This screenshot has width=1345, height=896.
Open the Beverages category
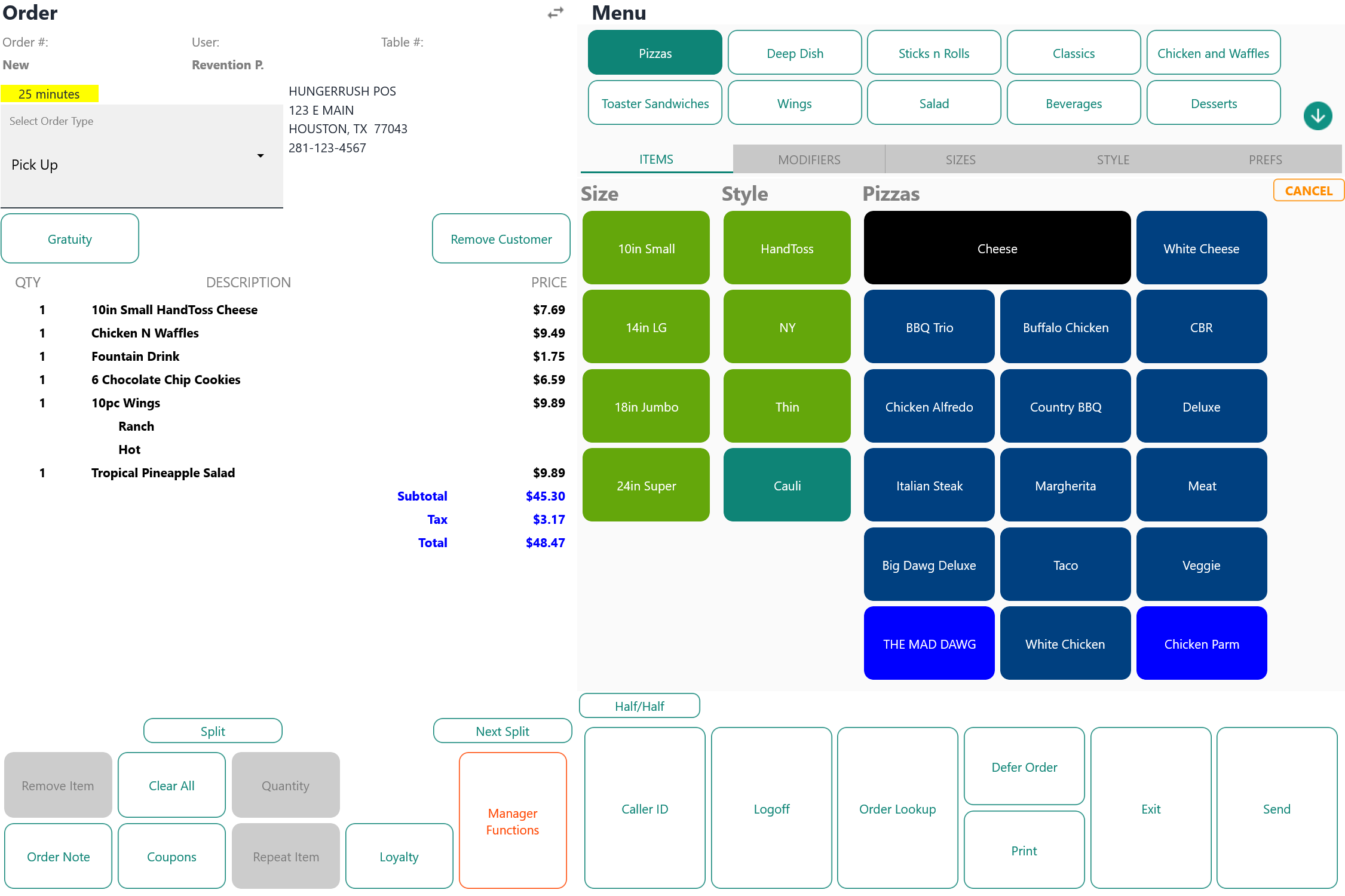pyautogui.click(x=1073, y=103)
